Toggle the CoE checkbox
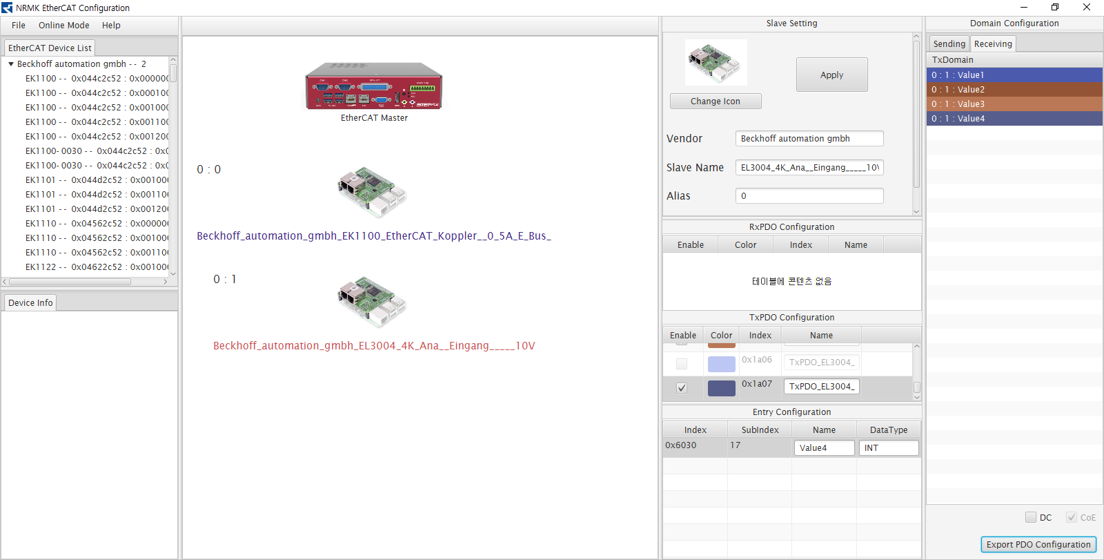This screenshot has width=1104, height=560. [1072, 518]
